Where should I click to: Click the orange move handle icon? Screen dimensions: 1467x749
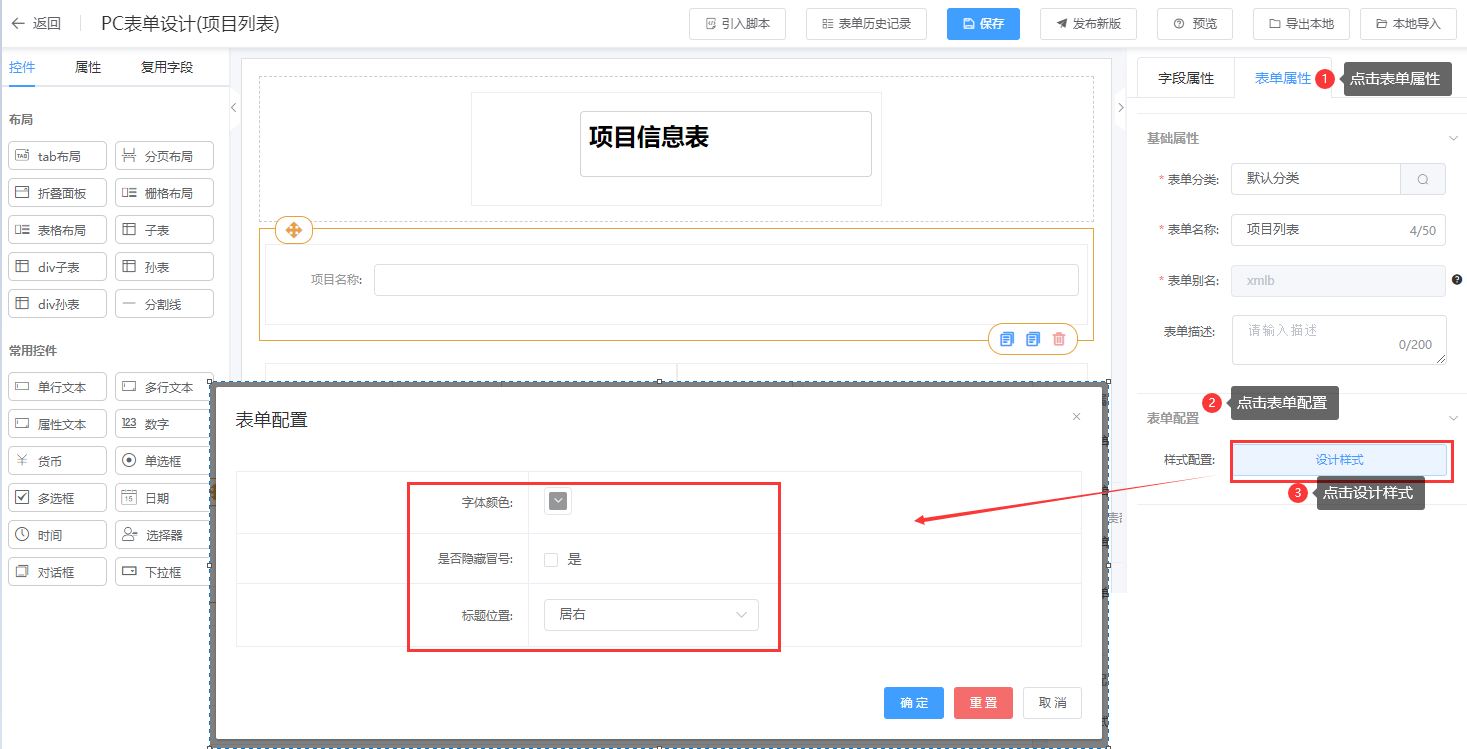coord(293,230)
